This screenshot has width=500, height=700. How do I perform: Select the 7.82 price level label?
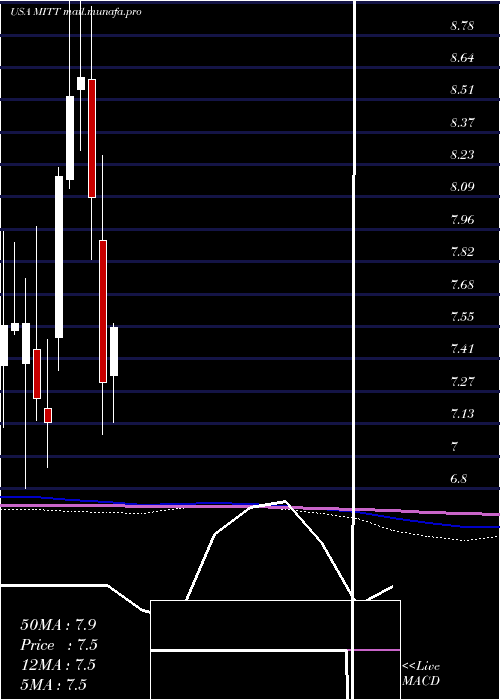coord(462,252)
